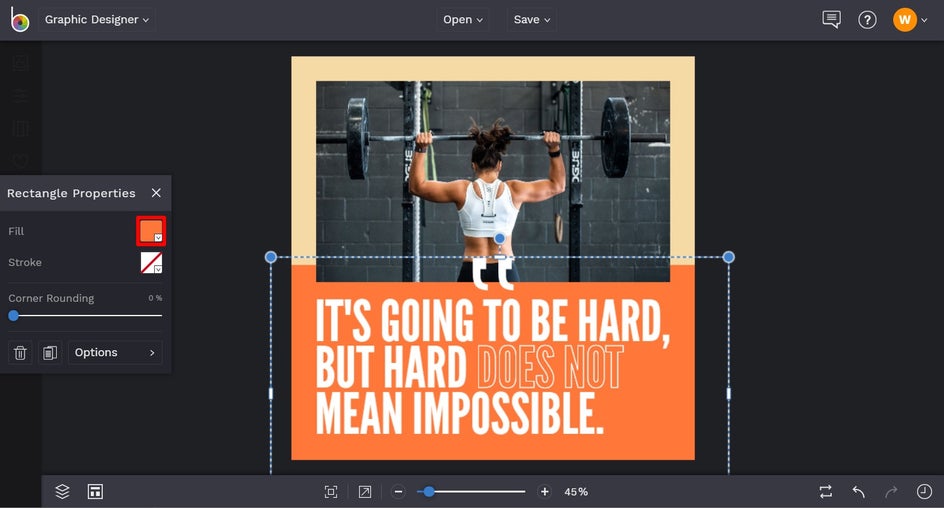Open the Save menu
This screenshot has height=508, width=944.
point(532,20)
